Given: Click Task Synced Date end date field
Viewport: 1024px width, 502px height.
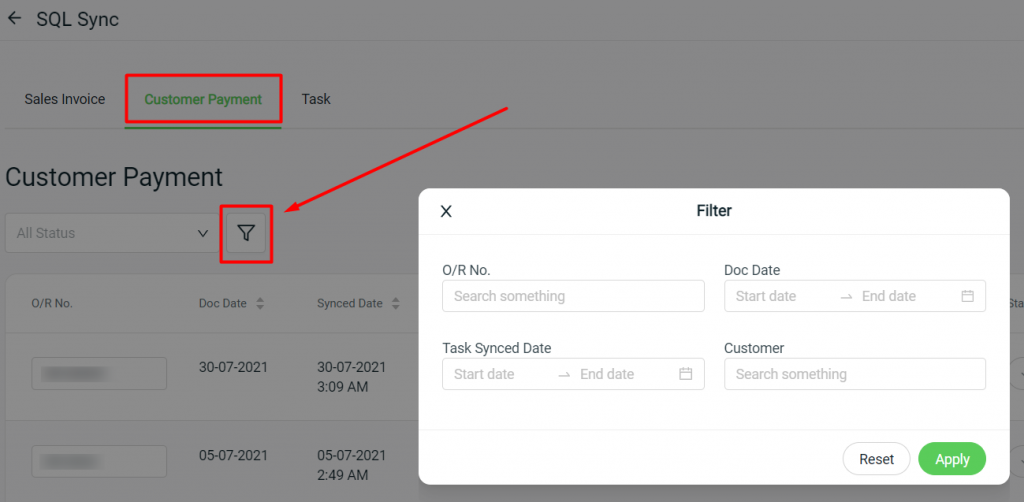Looking at the screenshot, I should (x=626, y=374).
